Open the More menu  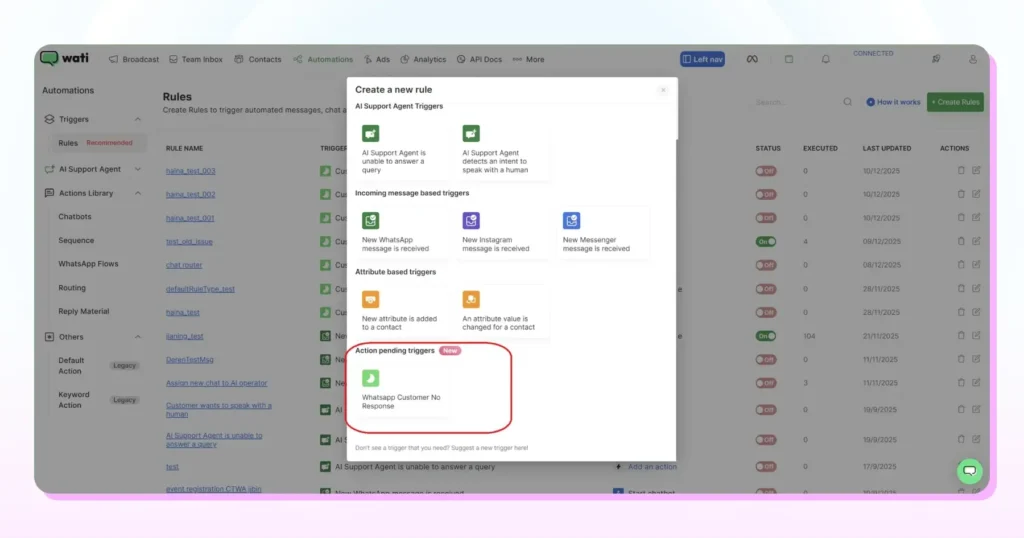[x=529, y=59]
